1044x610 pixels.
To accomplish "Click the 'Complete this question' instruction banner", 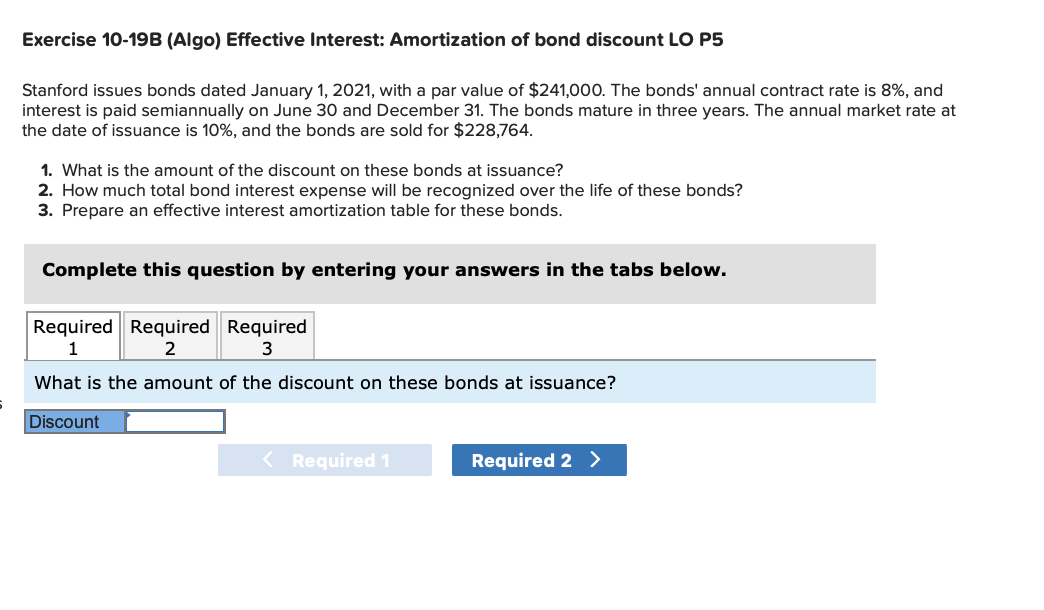I will (x=384, y=270).
